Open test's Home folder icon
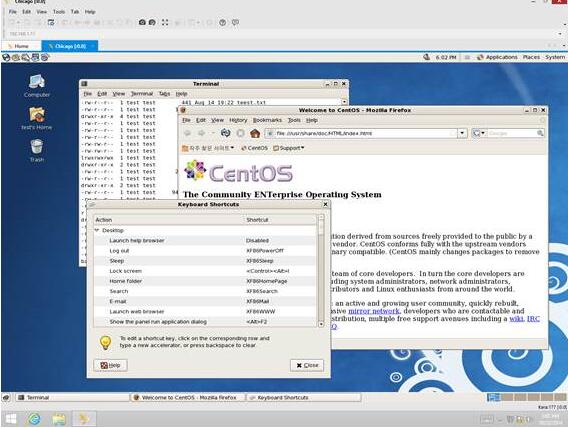The height and width of the screenshot is (428, 568). pos(37,118)
